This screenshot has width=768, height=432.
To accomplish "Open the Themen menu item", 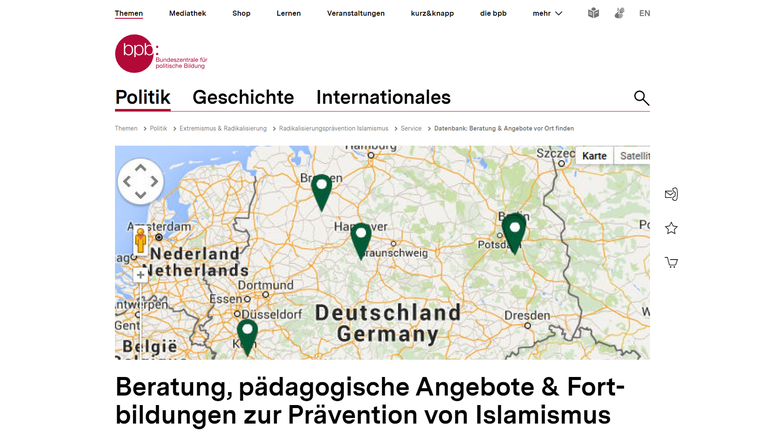I will tap(129, 13).
